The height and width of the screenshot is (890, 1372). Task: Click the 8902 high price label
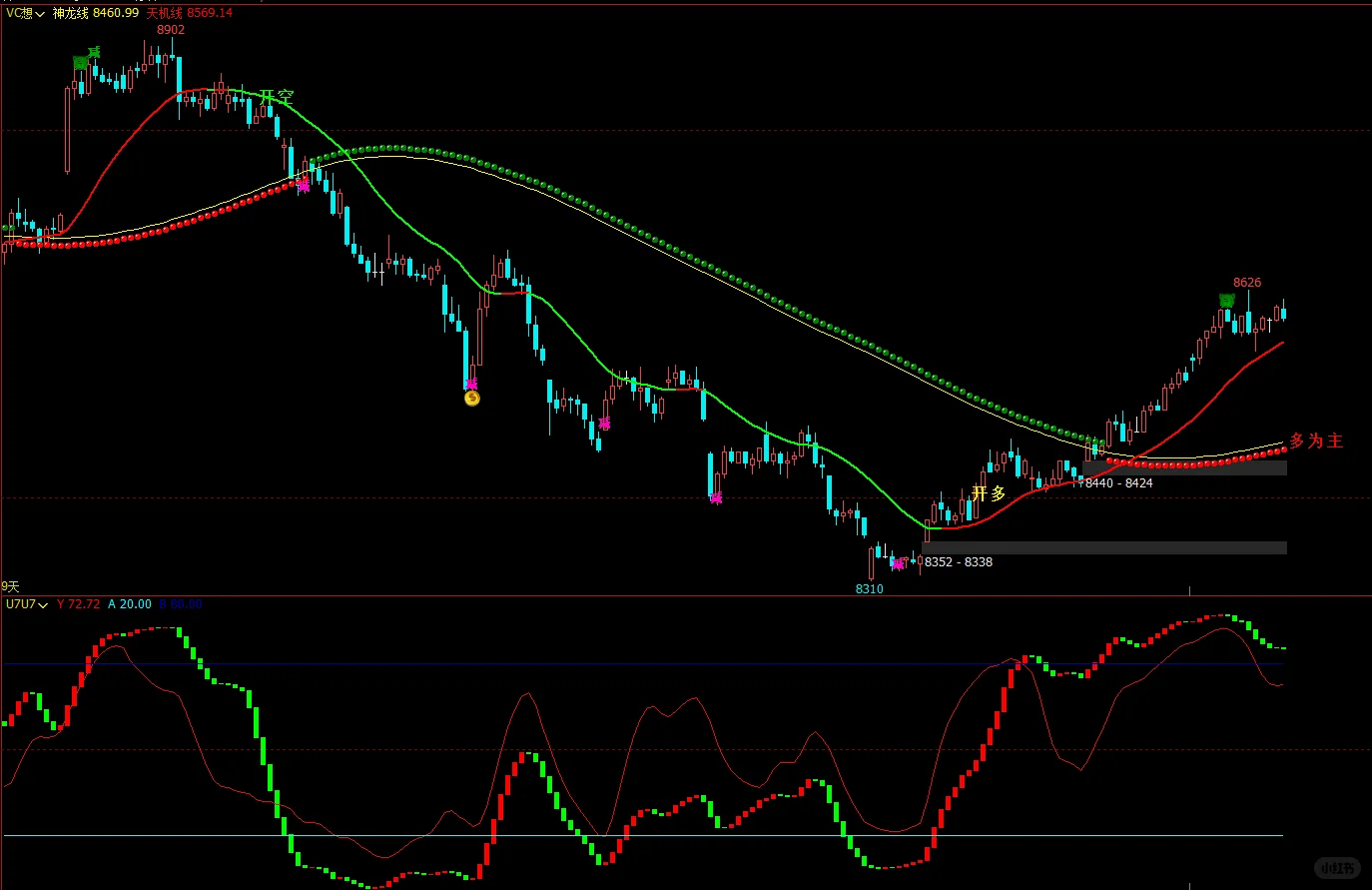tap(171, 30)
